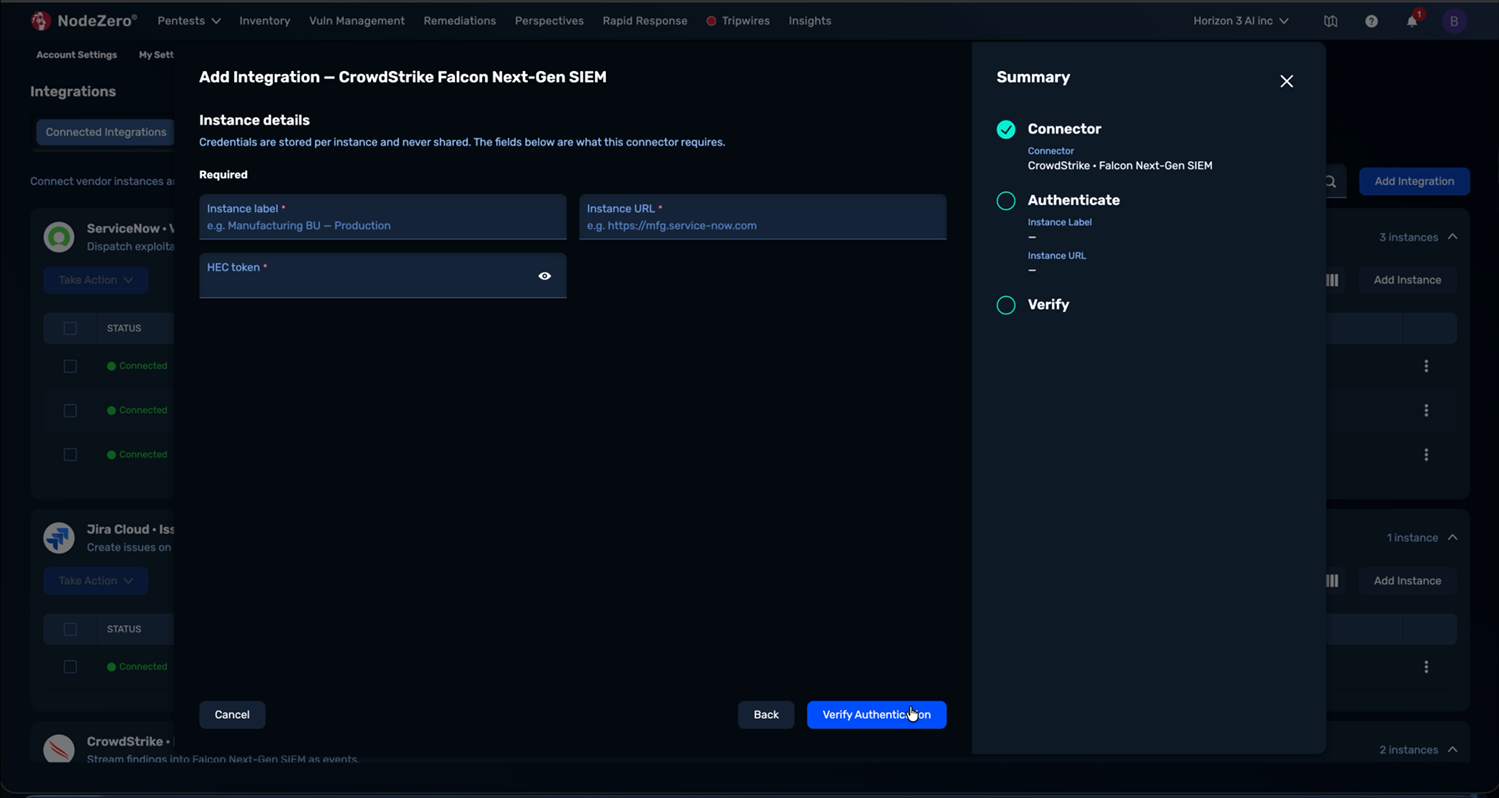Tick select-all checkbox in Jira table header

(x=70, y=629)
